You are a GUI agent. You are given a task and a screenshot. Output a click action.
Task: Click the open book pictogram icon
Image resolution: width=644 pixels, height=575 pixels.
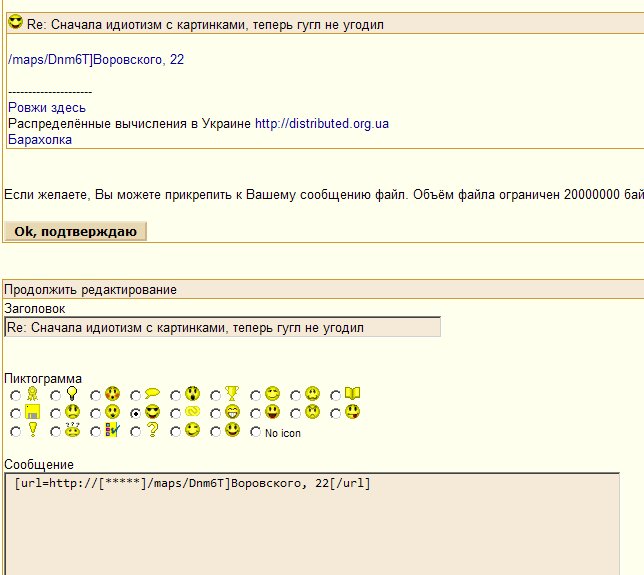pos(352,394)
